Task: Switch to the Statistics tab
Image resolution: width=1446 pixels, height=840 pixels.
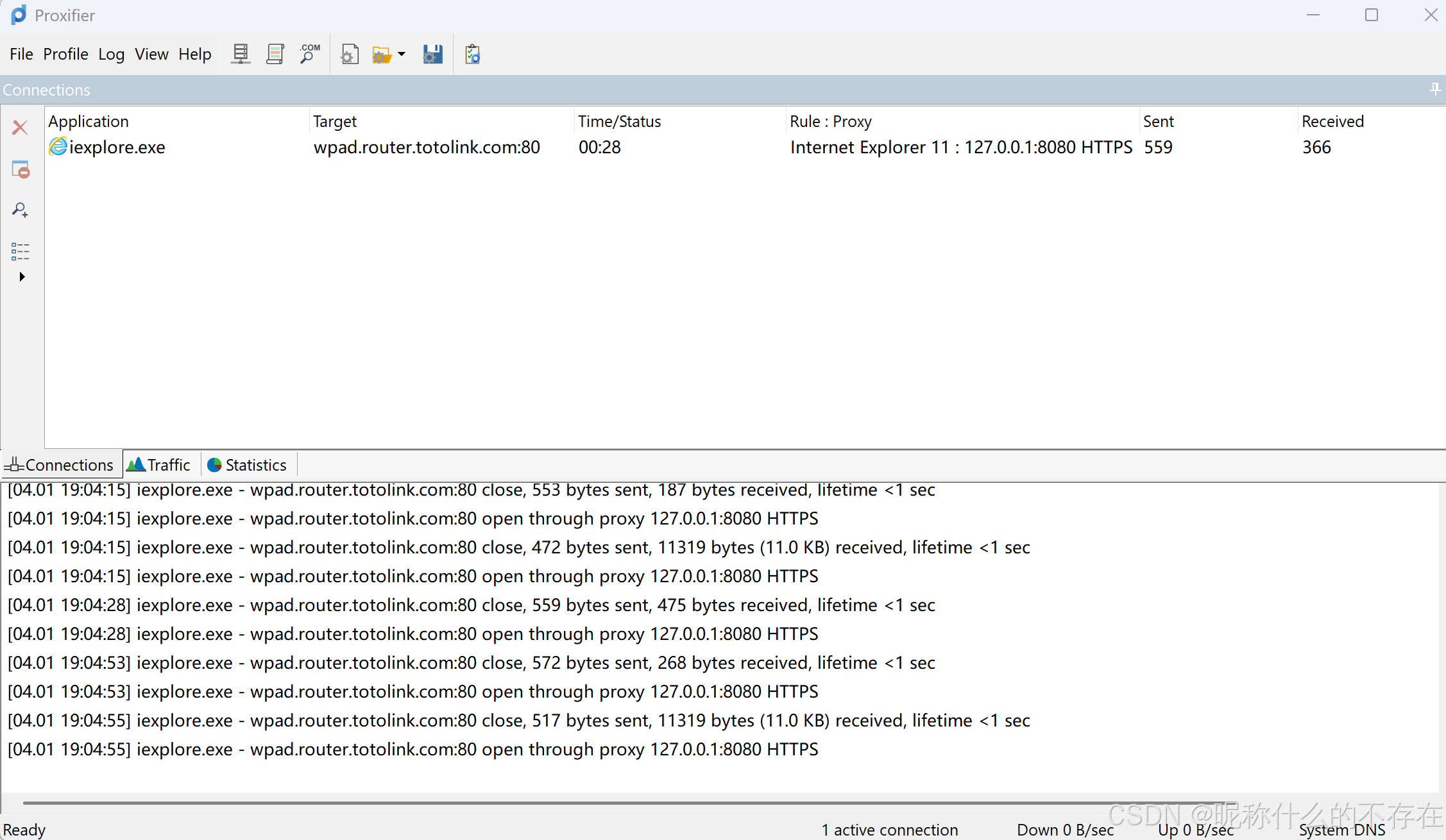Action: point(248,465)
